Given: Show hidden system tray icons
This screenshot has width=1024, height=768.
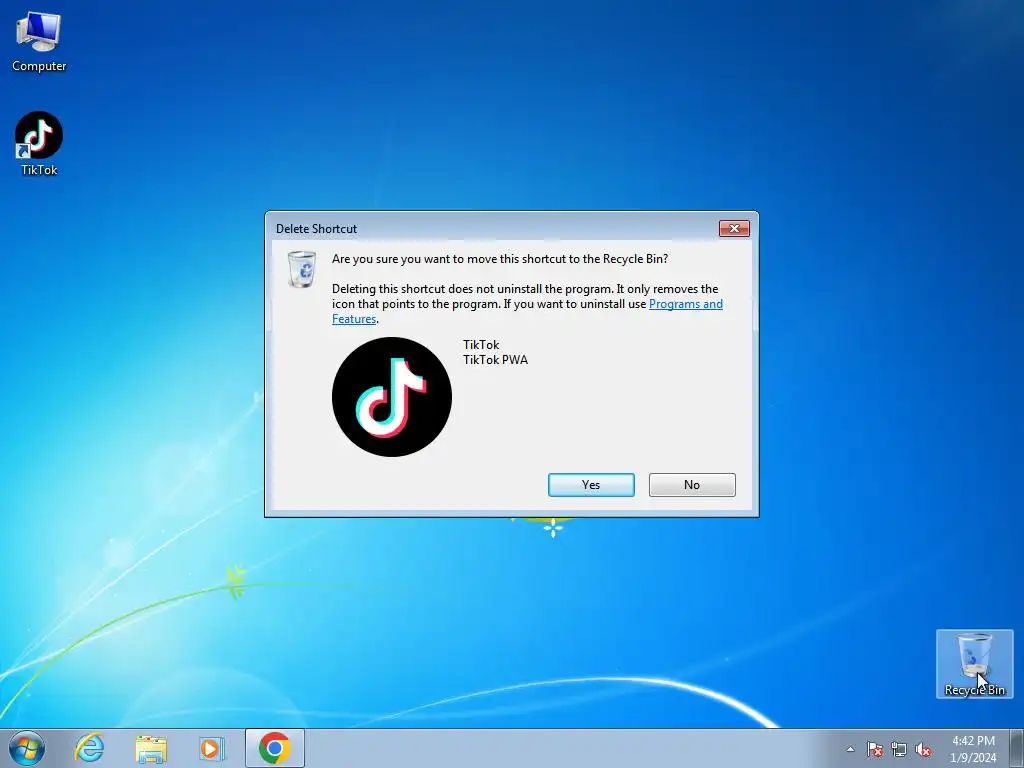Looking at the screenshot, I should click(x=850, y=749).
